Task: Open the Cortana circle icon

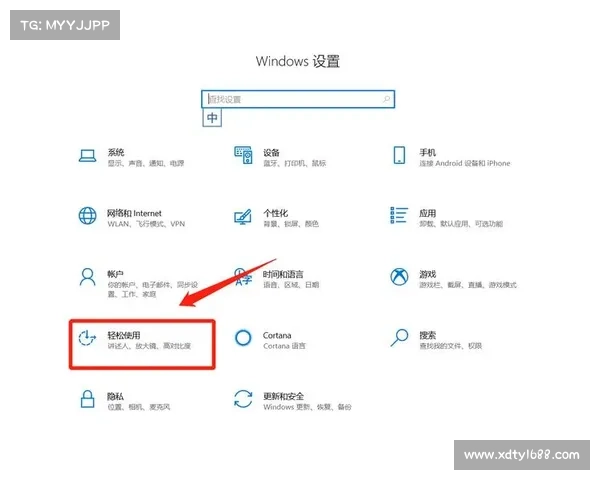Action: point(243,338)
